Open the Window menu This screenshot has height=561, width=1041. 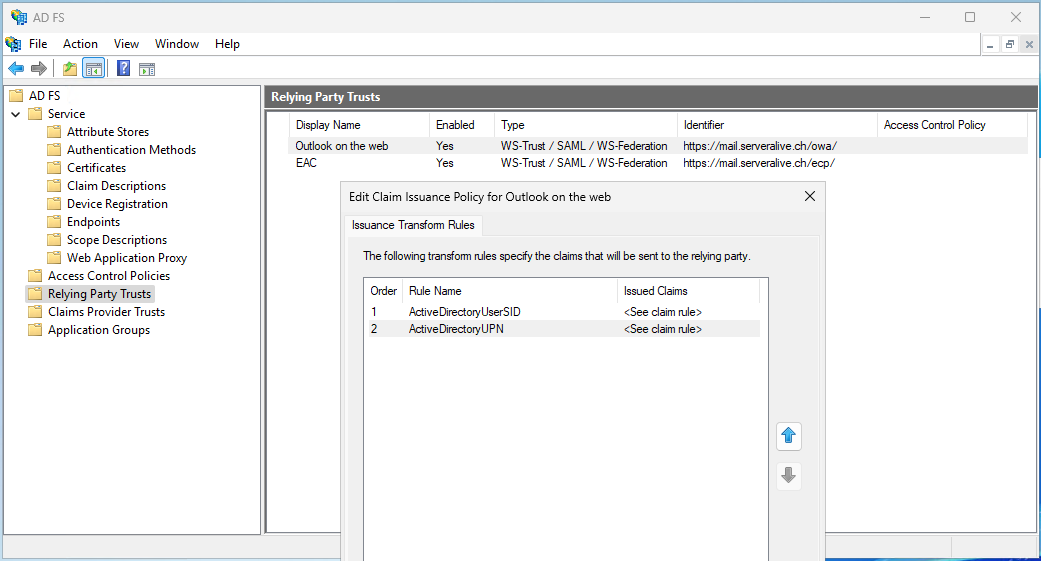[x=177, y=44]
